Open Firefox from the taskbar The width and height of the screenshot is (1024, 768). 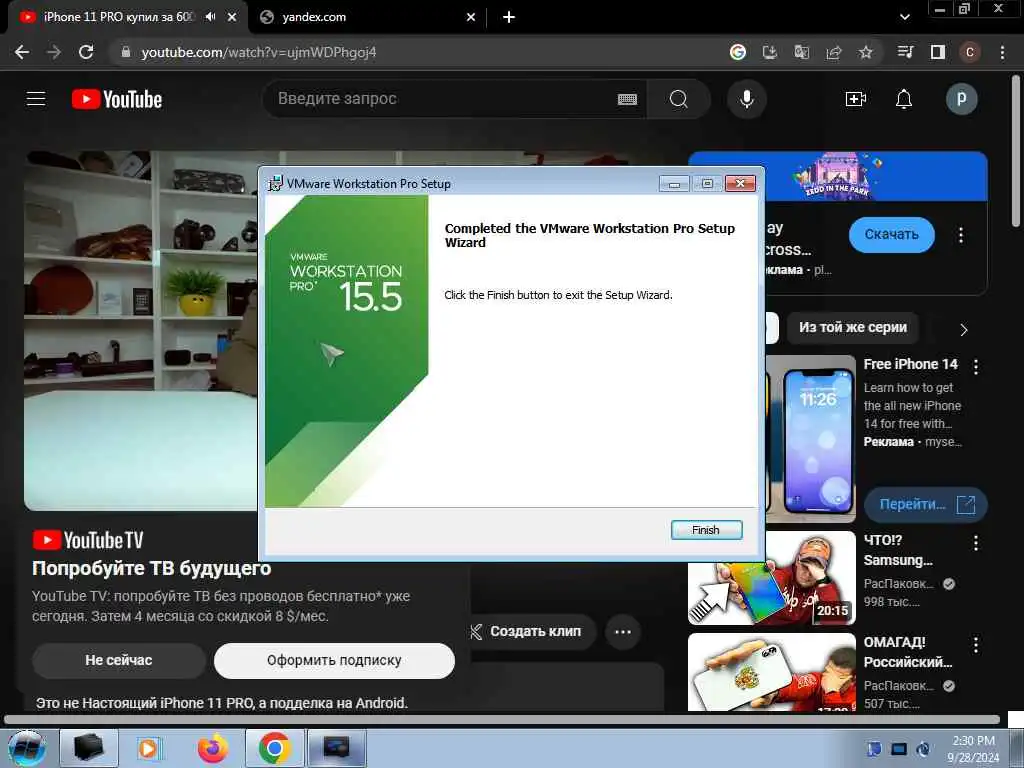click(x=213, y=748)
